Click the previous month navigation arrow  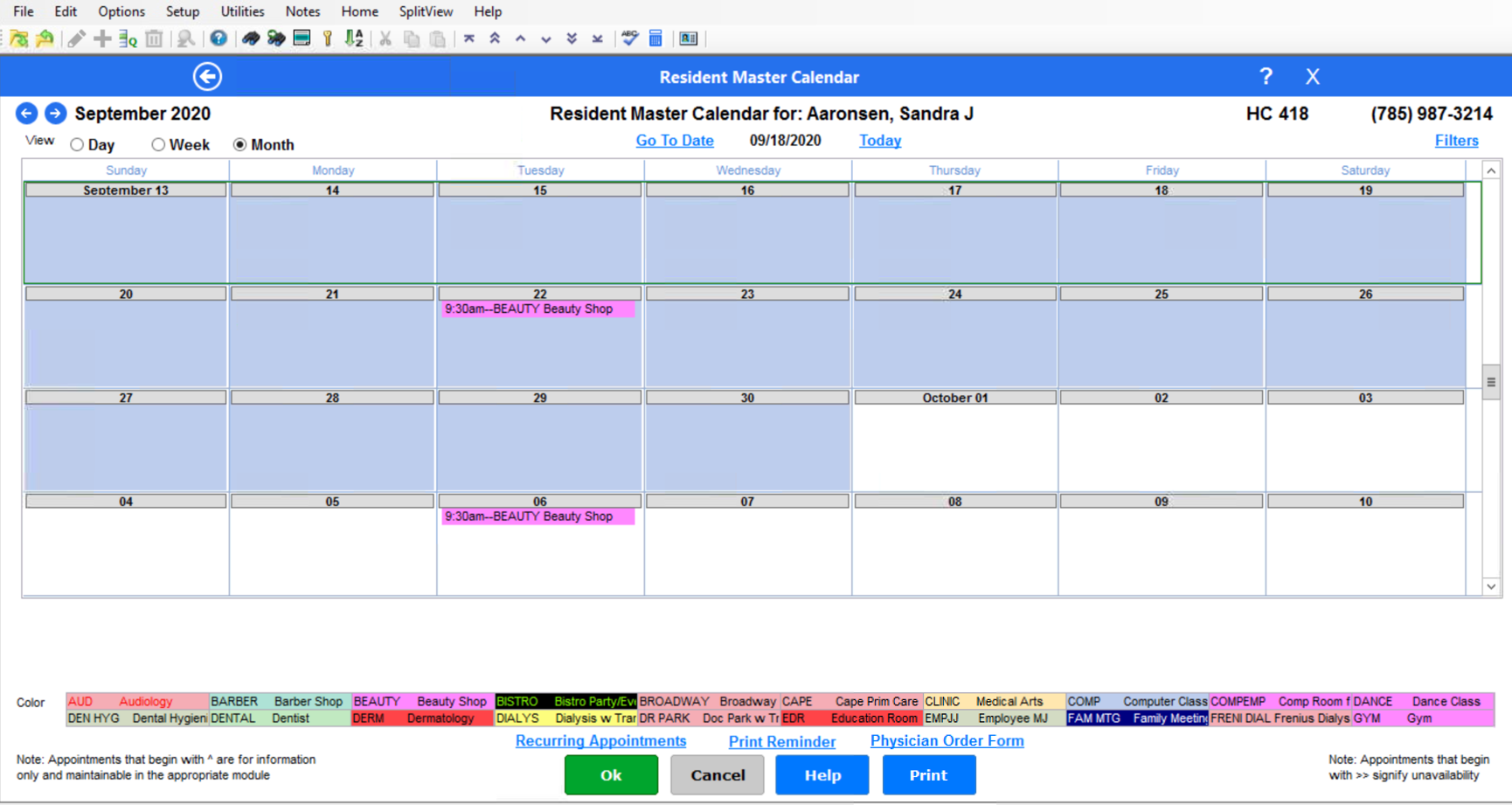point(25,114)
